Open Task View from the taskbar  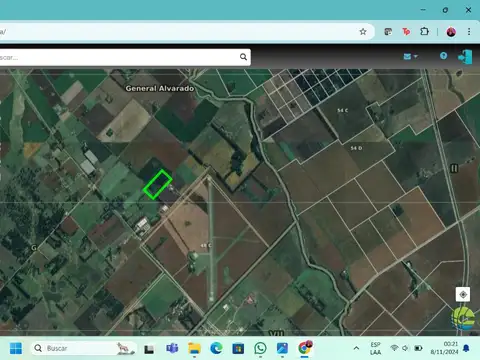[149, 349]
